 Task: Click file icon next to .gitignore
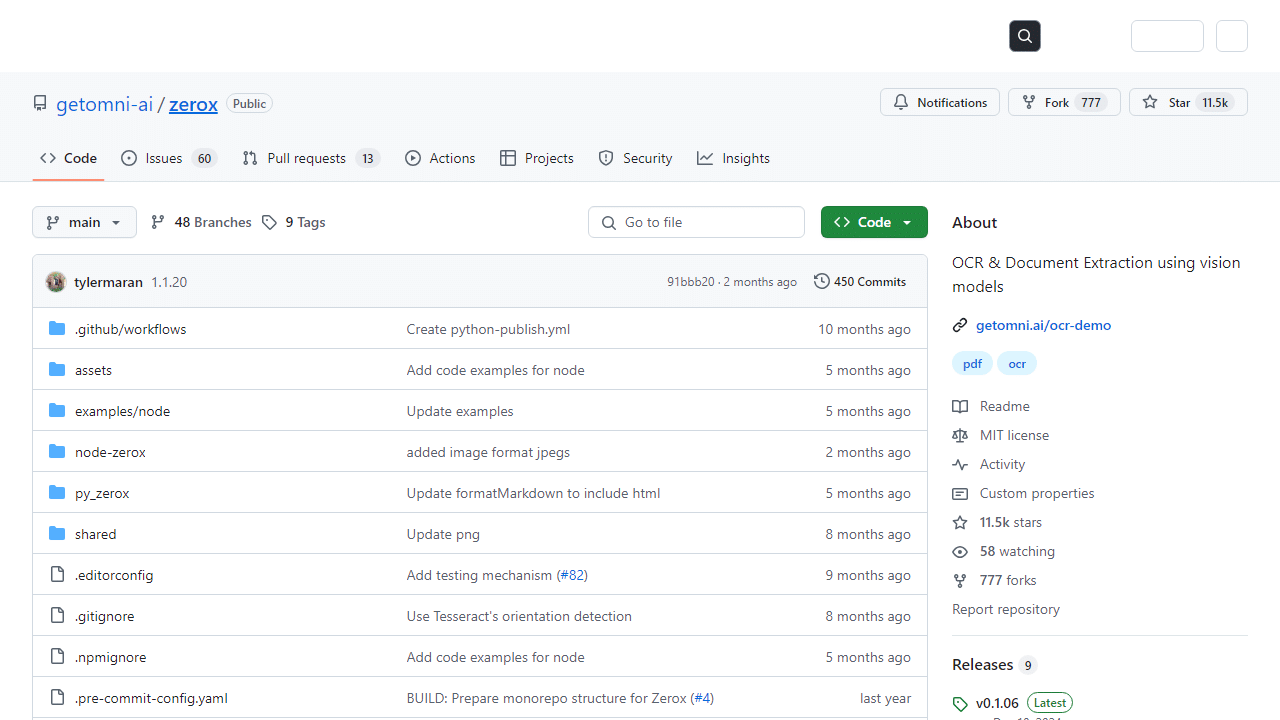[x=57, y=616]
